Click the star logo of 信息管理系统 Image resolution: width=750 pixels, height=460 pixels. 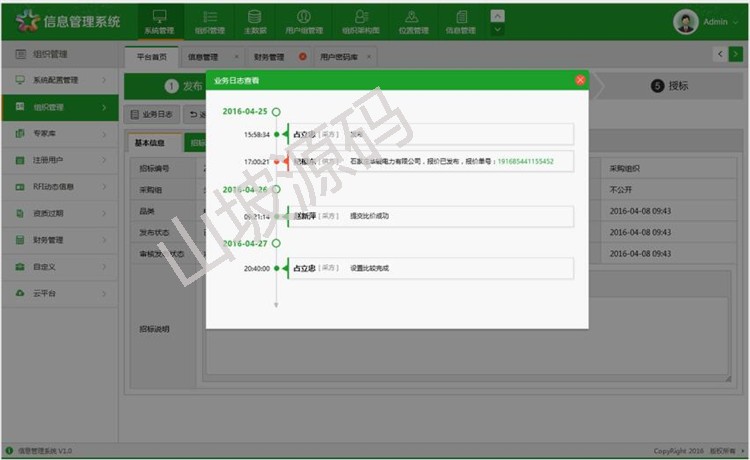click(27, 21)
